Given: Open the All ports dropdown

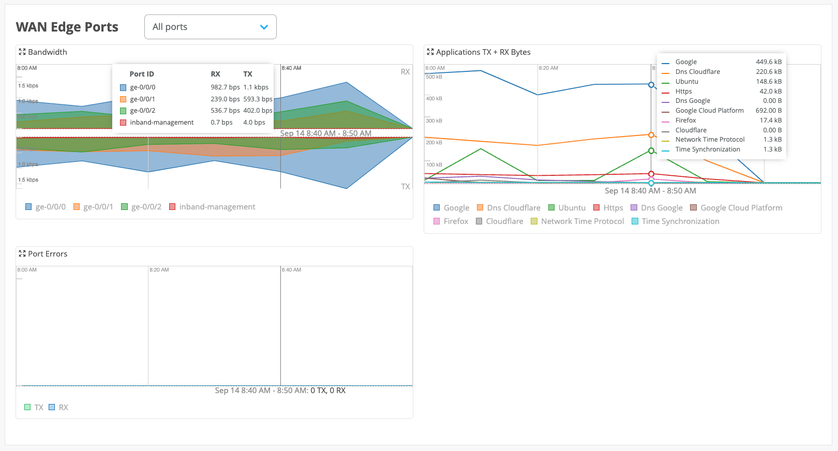Looking at the screenshot, I should pos(210,27).
